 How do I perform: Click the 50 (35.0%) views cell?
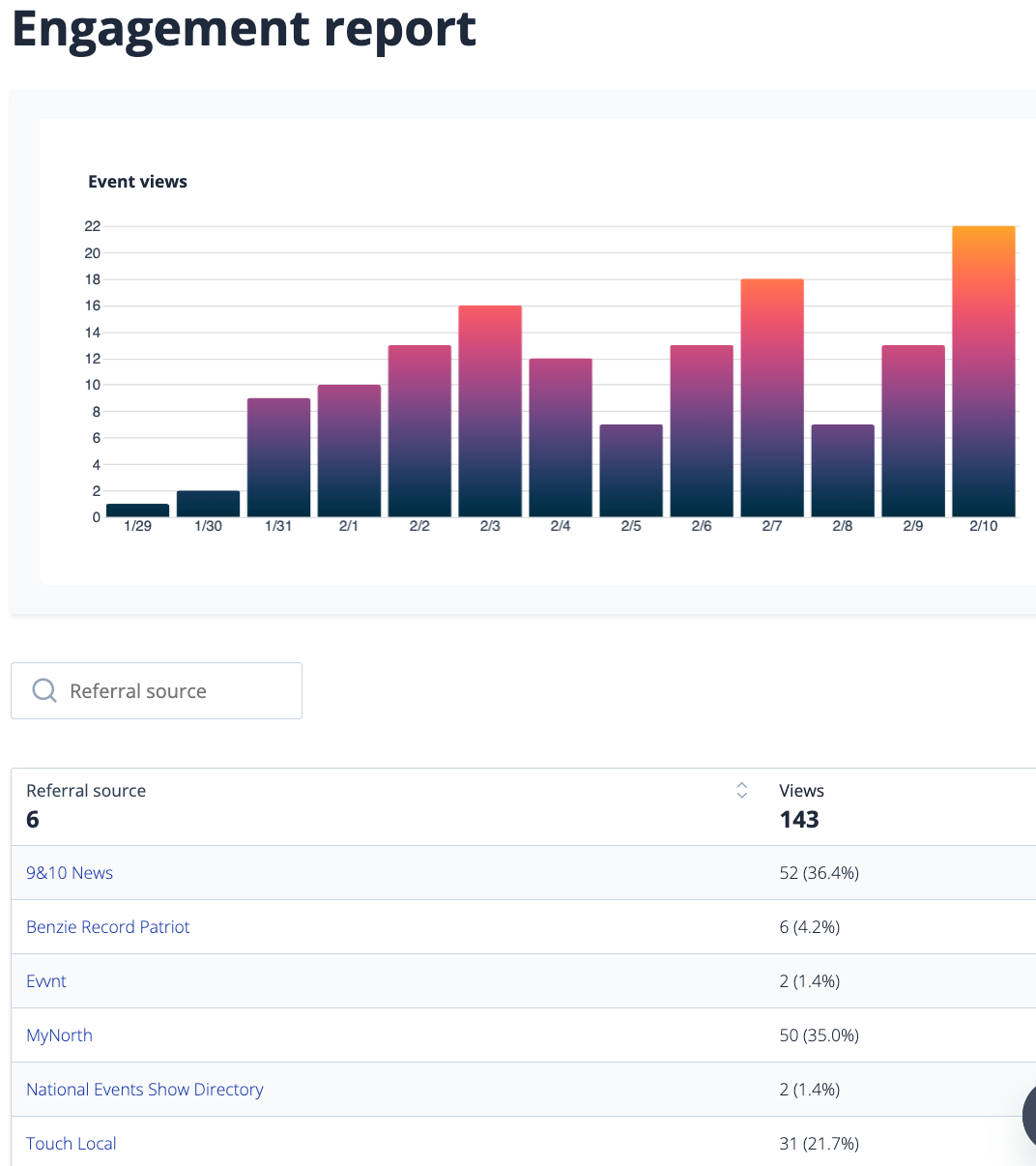click(x=819, y=1035)
